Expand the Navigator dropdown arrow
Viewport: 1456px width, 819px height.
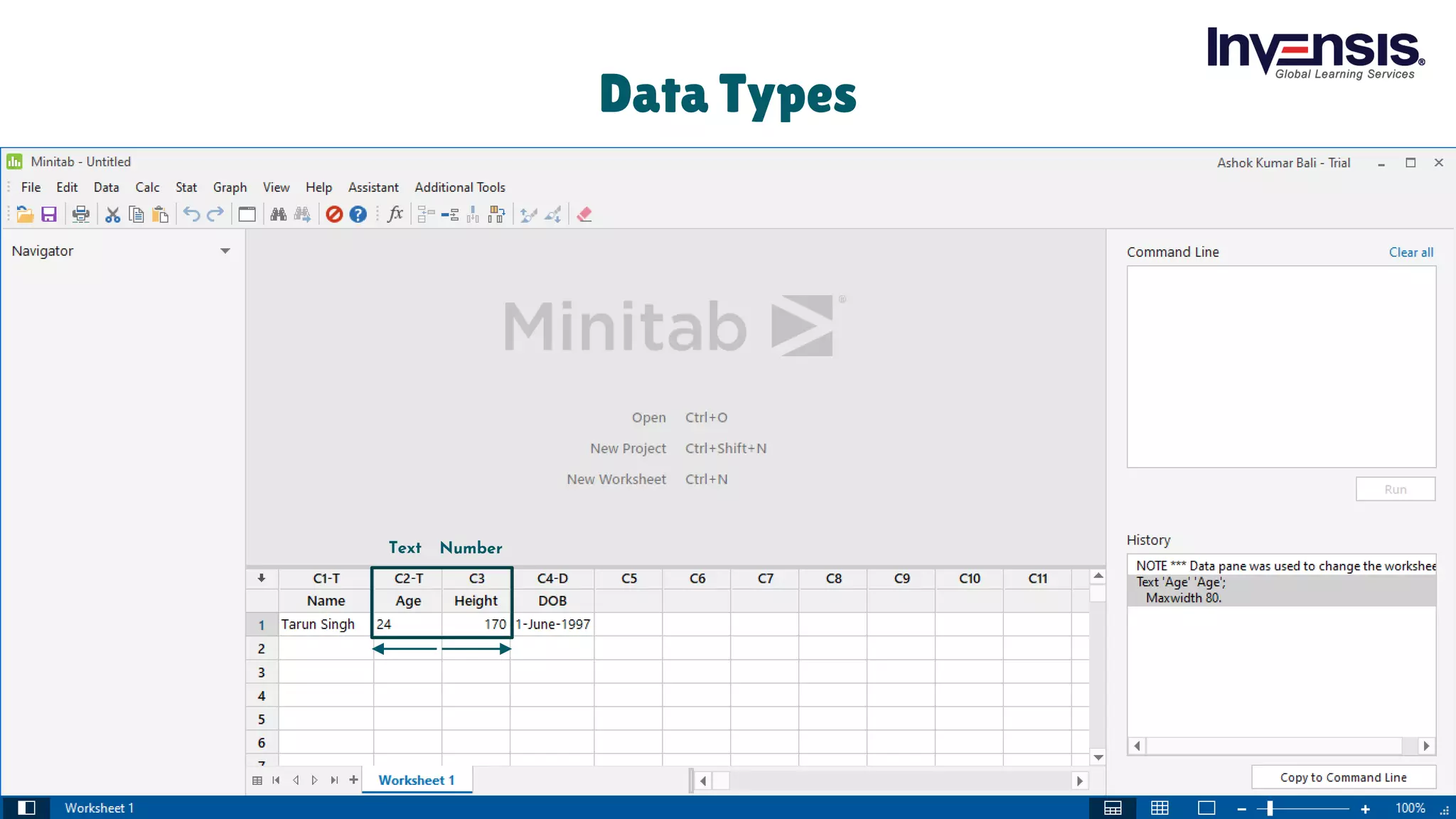click(x=225, y=251)
